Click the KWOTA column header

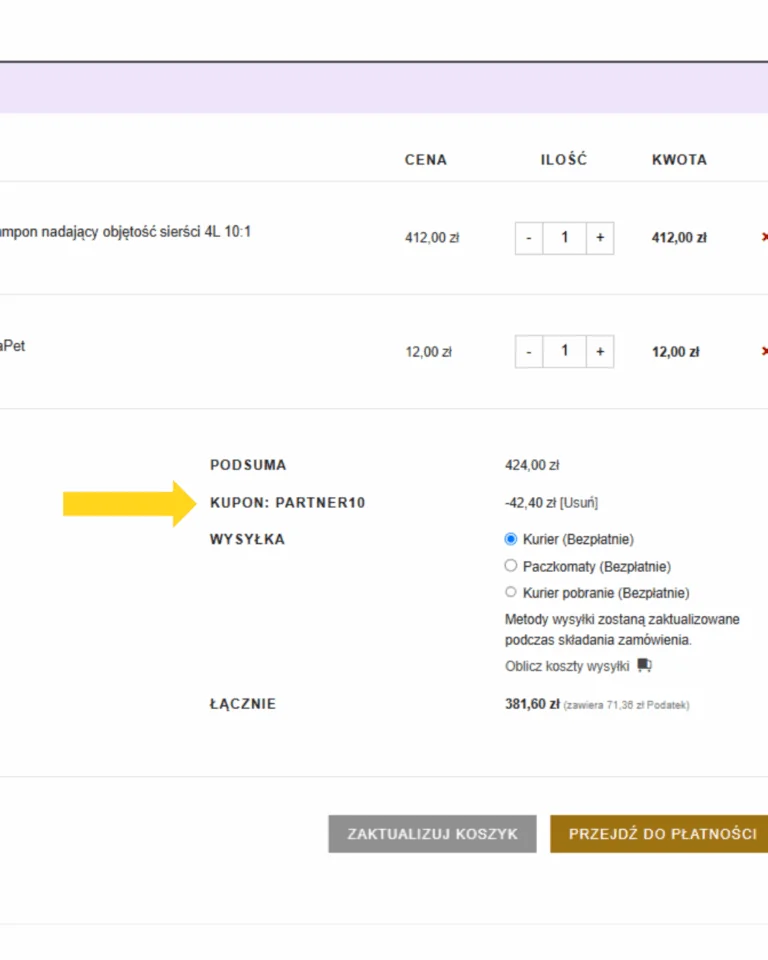679,160
